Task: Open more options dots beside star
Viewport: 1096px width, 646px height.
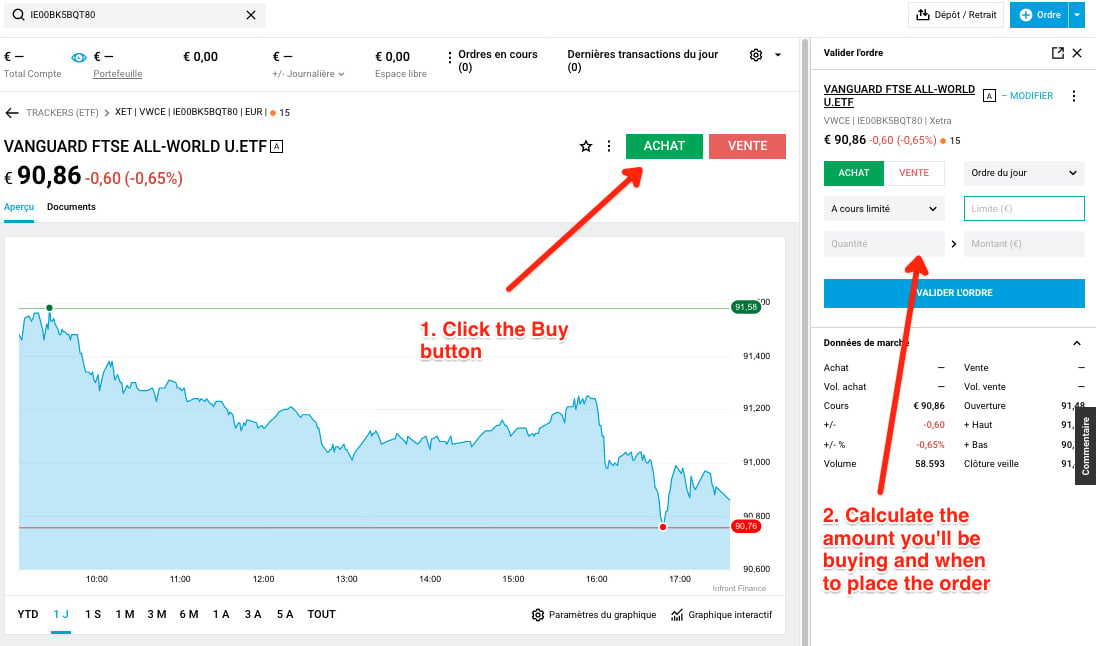Action: [609, 146]
